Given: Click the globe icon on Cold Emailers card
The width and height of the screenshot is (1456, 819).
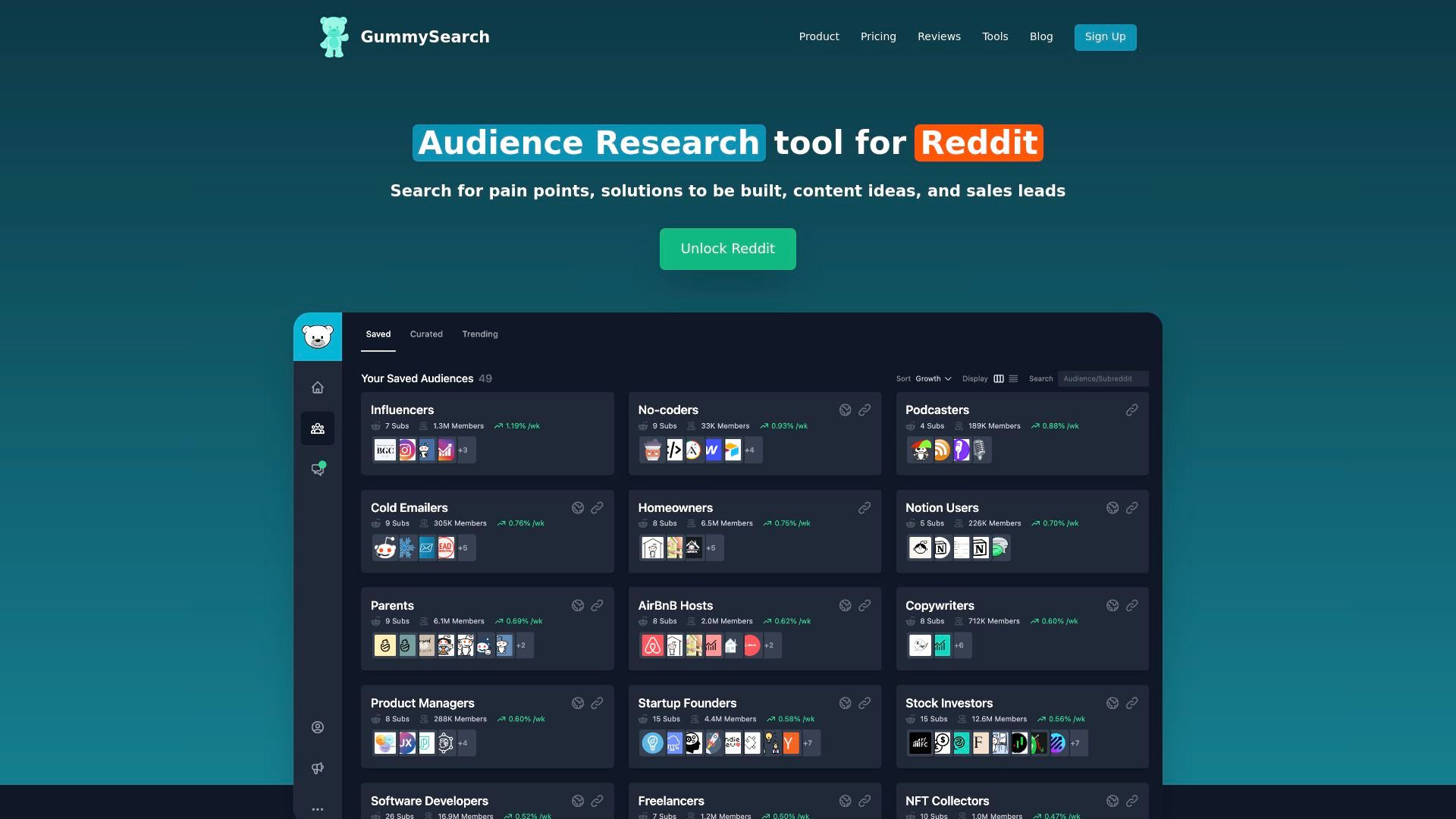Looking at the screenshot, I should coord(578,508).
